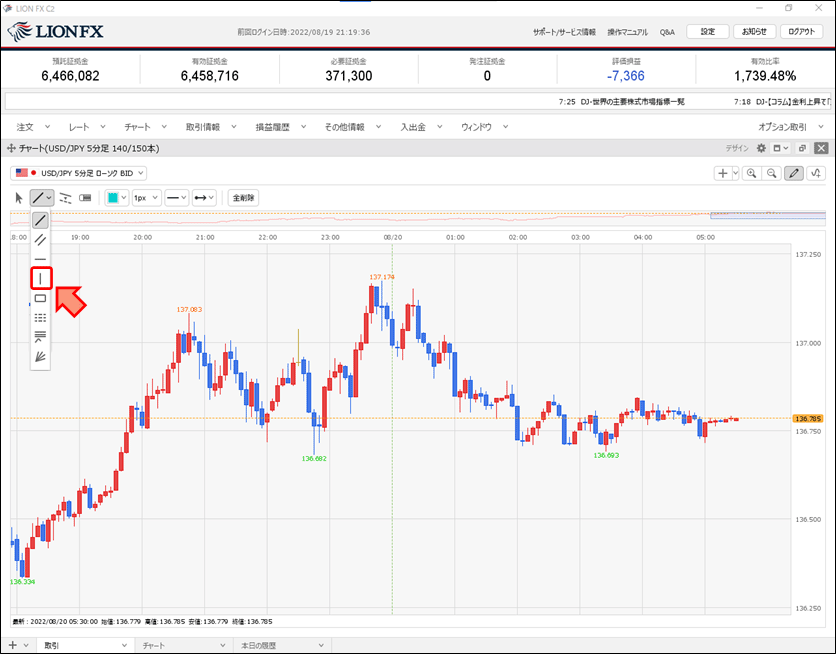Open the USD/JPY 5分足 chart selector dropdown
The width and height of the screenshot is (836, 654).
pyautogui.click(x=78, y=173)
